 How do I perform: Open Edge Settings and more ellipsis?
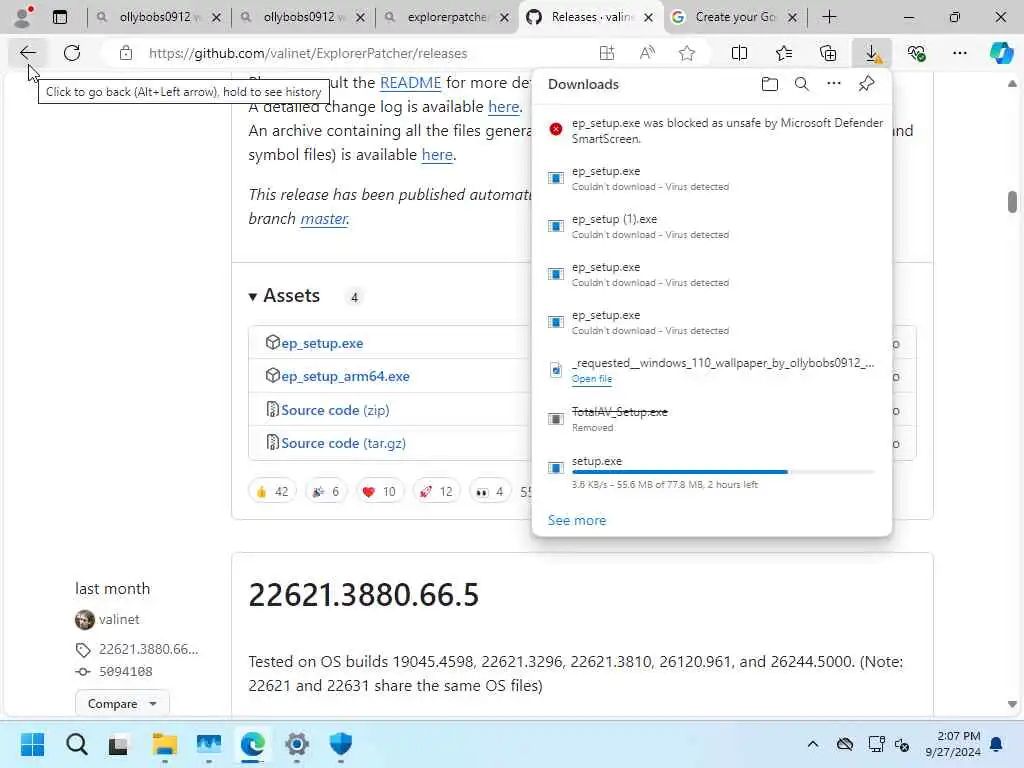(959, 53)
